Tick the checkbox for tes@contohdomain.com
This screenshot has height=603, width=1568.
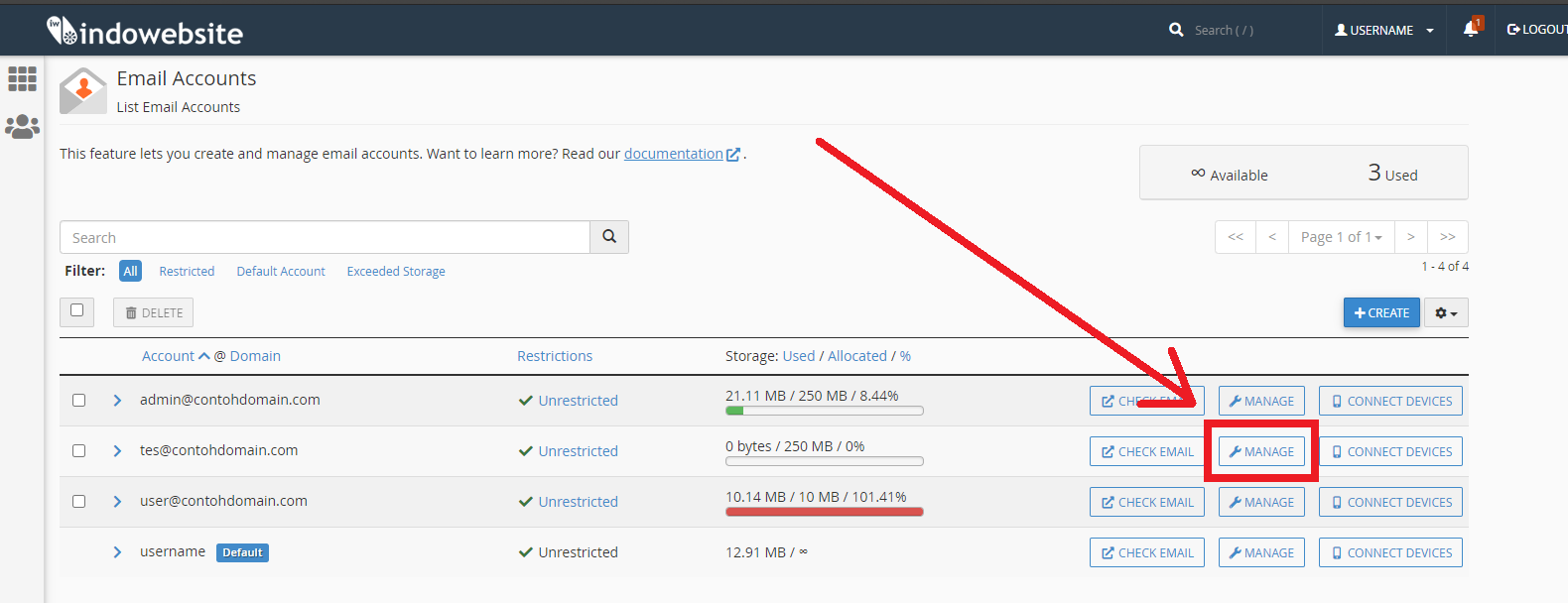(78, 451)
